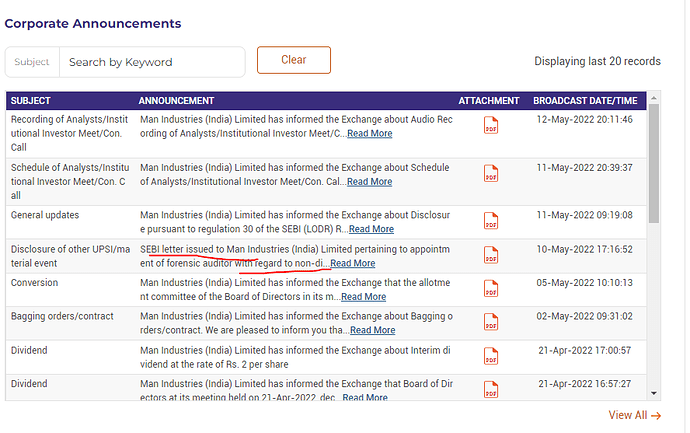
Task: Select the Dividend cell beside 16:57:27 timestamp
Action: pyautogui.click(x=29, y=384)
